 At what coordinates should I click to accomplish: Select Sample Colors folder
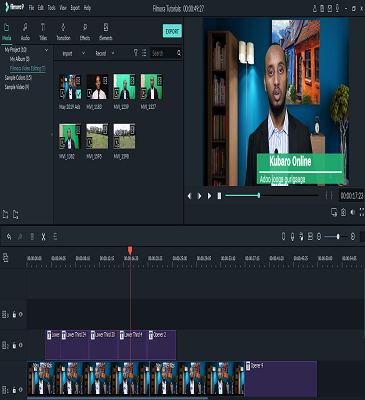(18, 78)
